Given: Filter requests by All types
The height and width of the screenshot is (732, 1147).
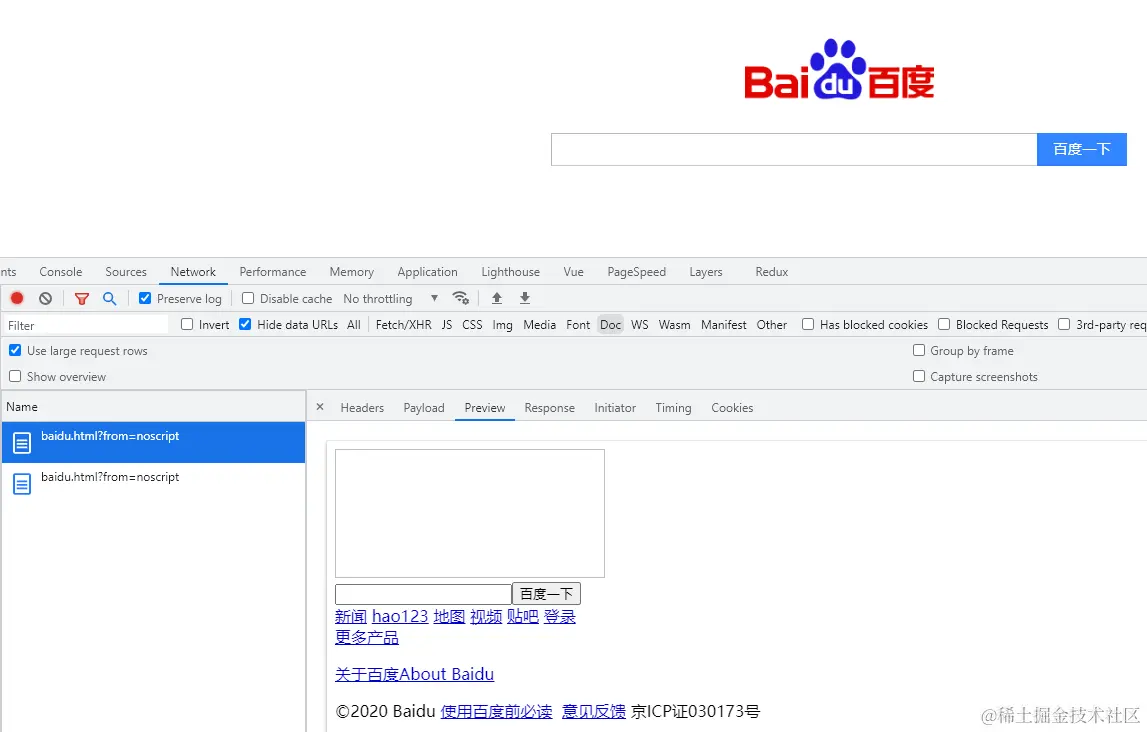Looking at the screenshot, I should [x=354, y=324].
